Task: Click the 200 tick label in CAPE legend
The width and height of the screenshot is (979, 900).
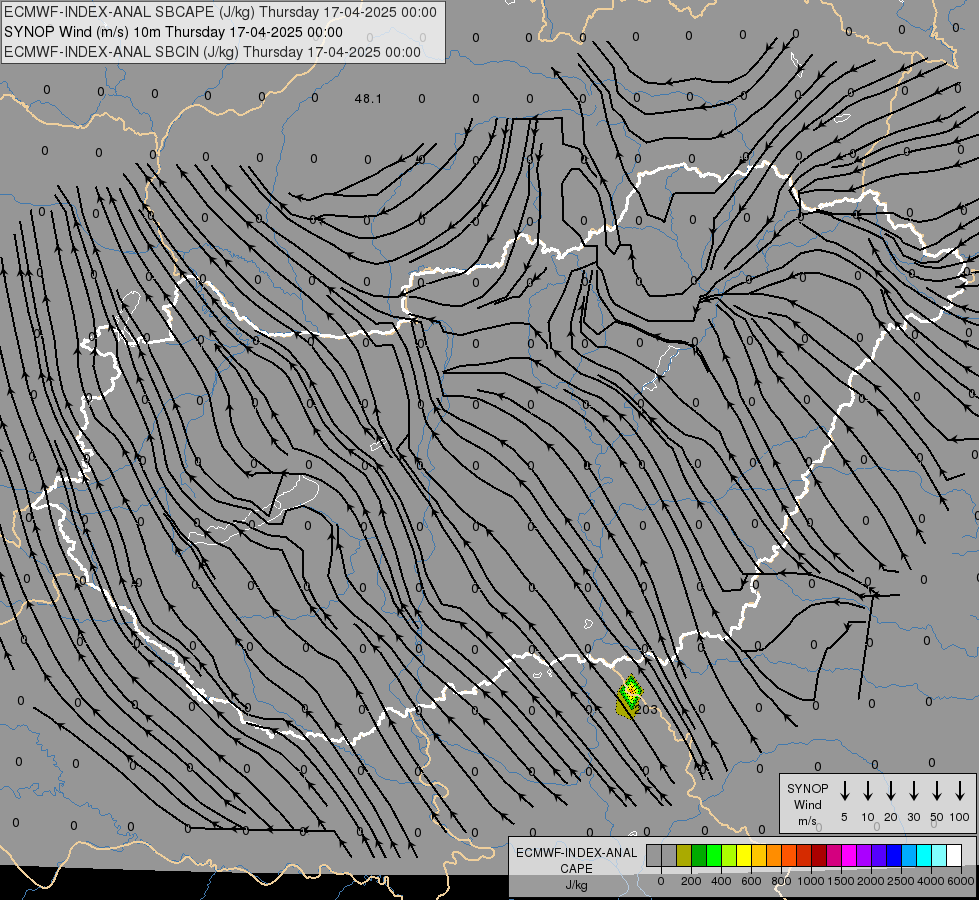Action: click(691, 881)
